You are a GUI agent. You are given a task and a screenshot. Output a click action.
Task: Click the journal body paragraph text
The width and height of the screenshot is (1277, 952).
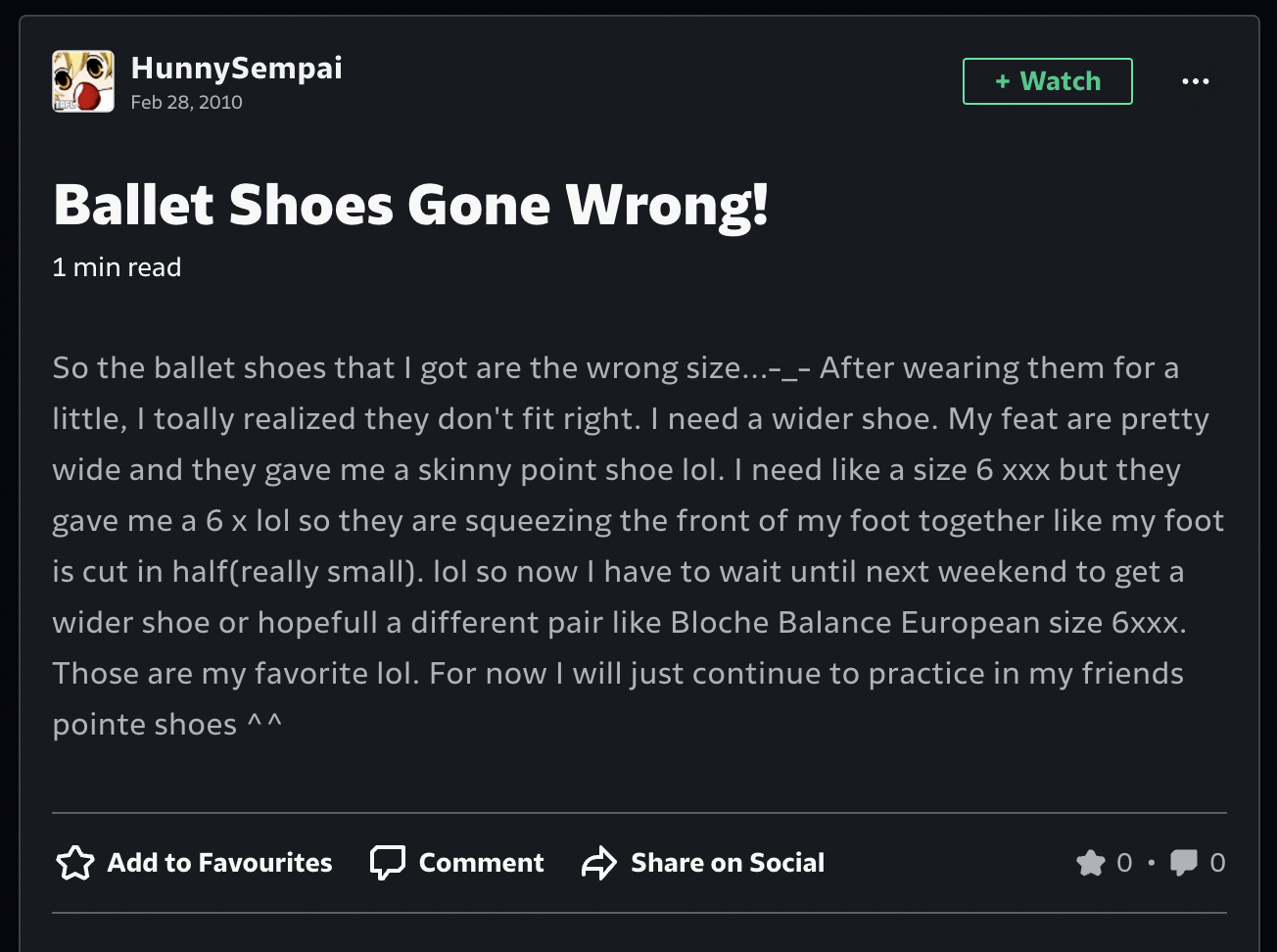638,547
